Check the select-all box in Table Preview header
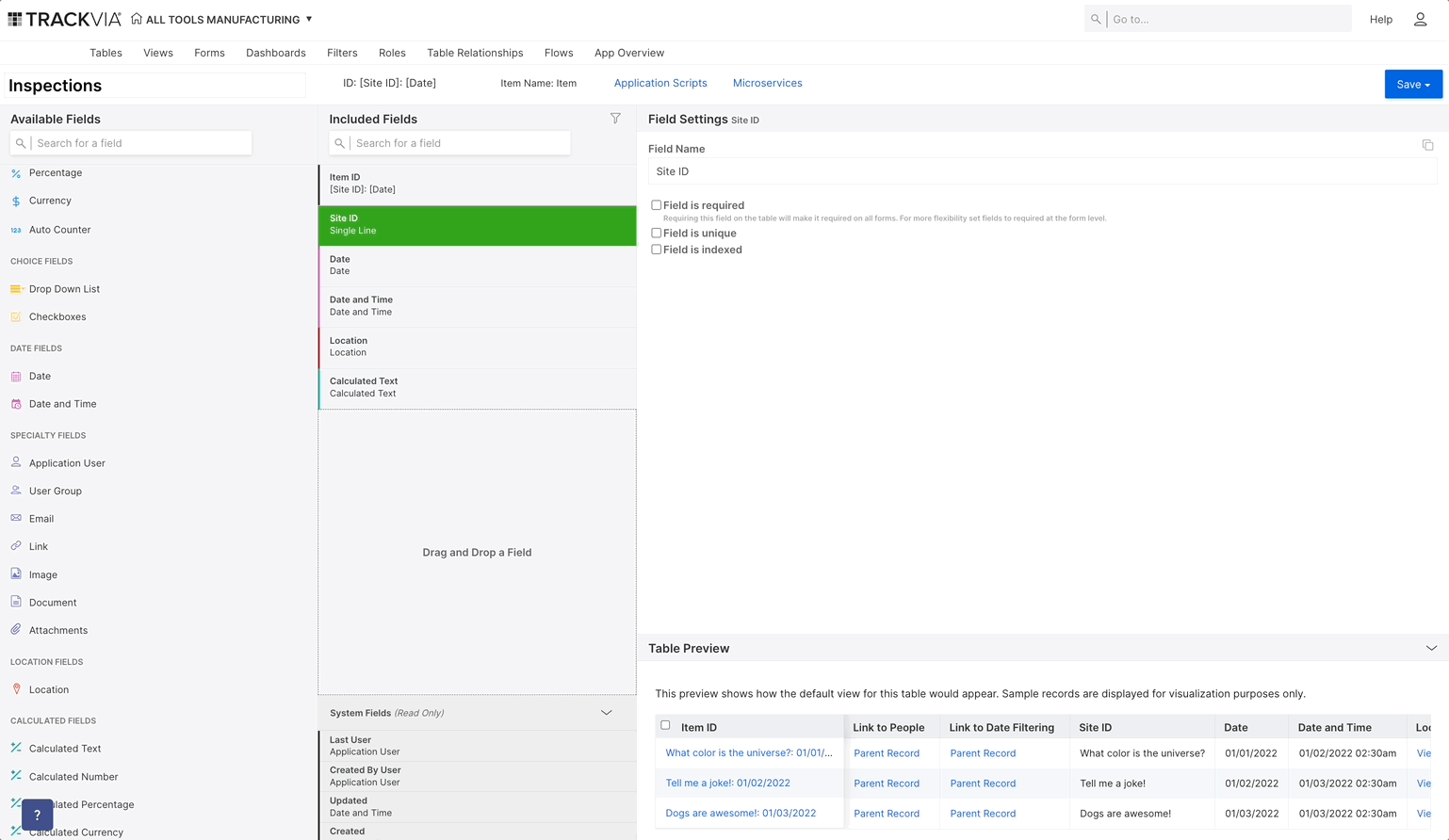The height and width of the screenshot is (840, 1449). tap(666, 727)
